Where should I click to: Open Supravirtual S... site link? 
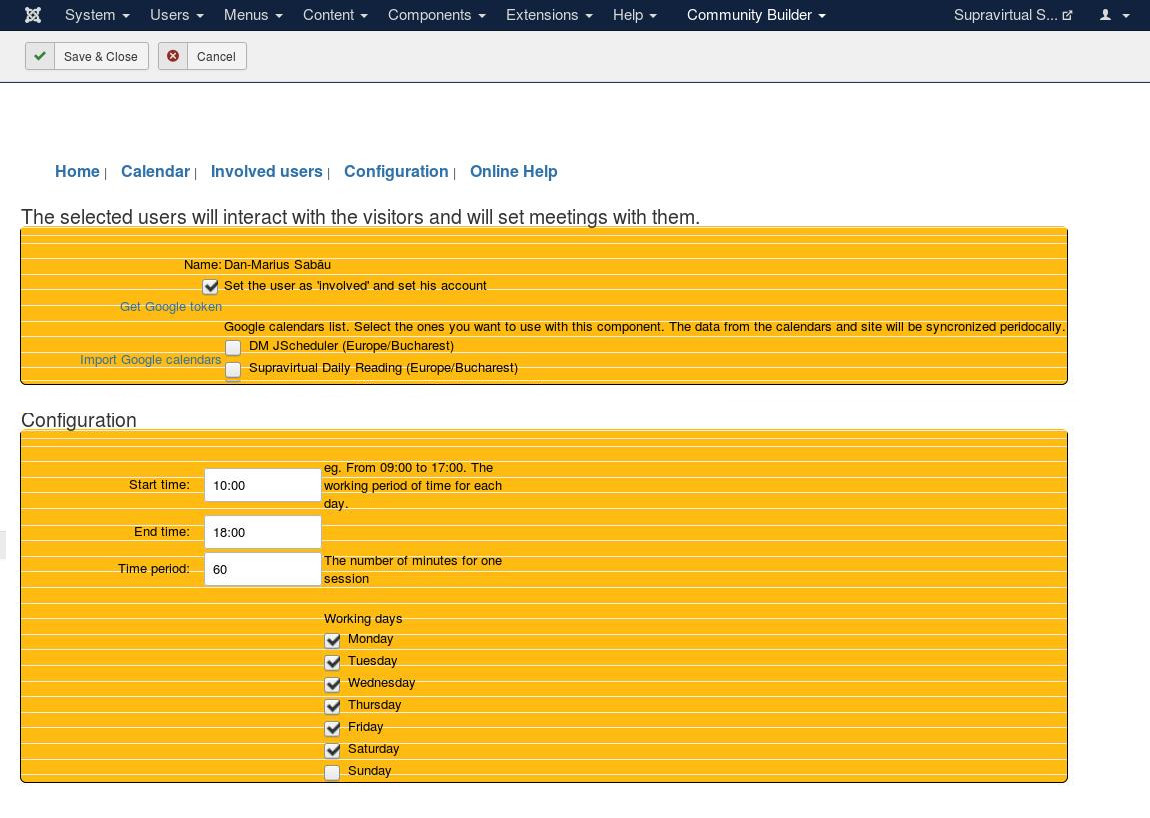pyautogui.click(x=1013, y=15)
